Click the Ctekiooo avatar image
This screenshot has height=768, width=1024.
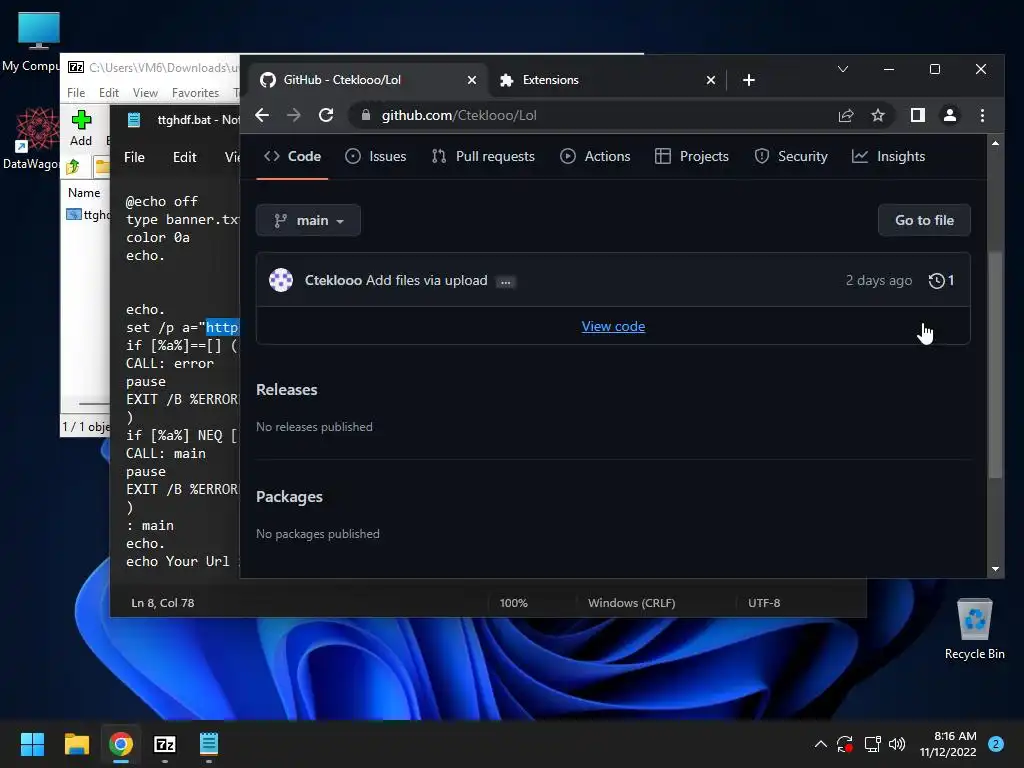(281, 280)
